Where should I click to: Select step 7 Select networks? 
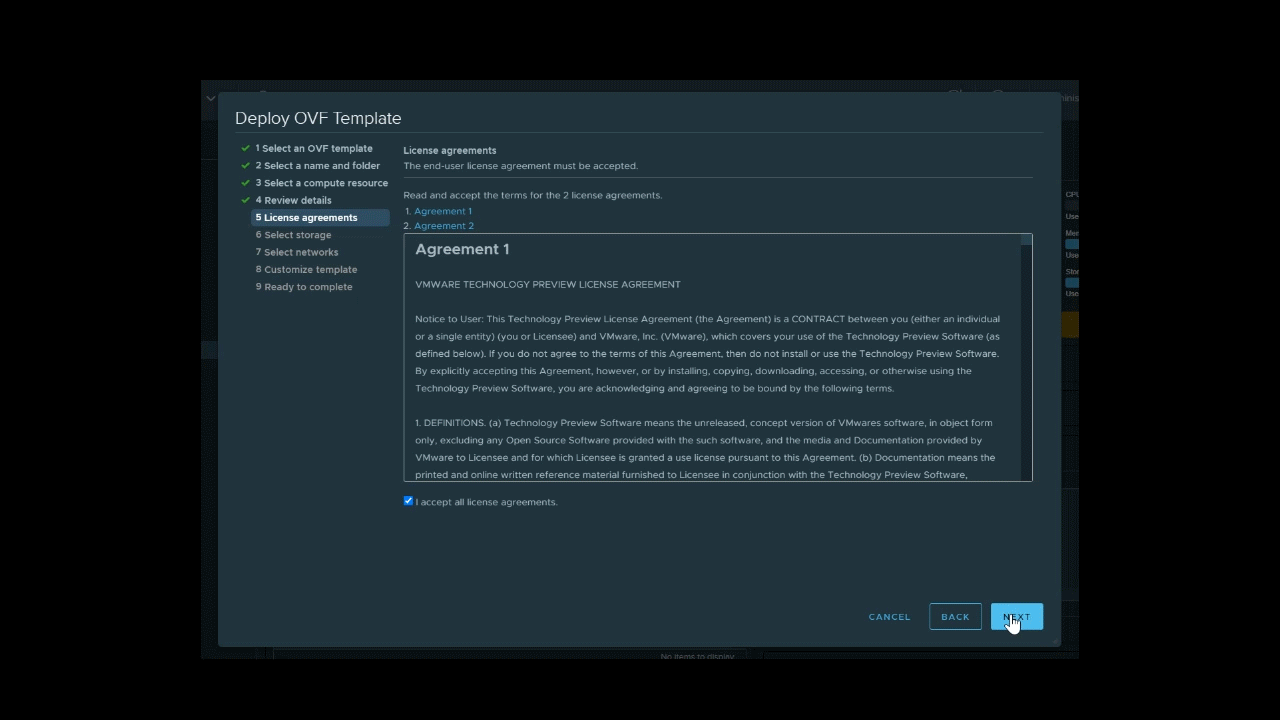pos(296,252)
